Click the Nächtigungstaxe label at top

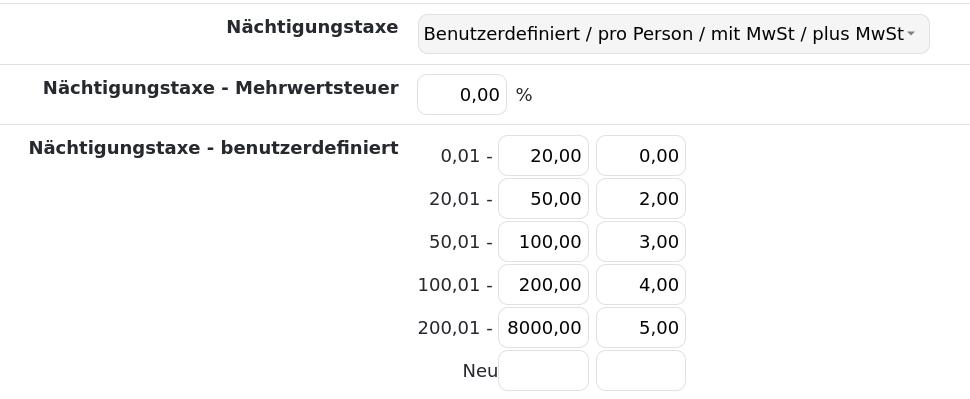point(312,28)
